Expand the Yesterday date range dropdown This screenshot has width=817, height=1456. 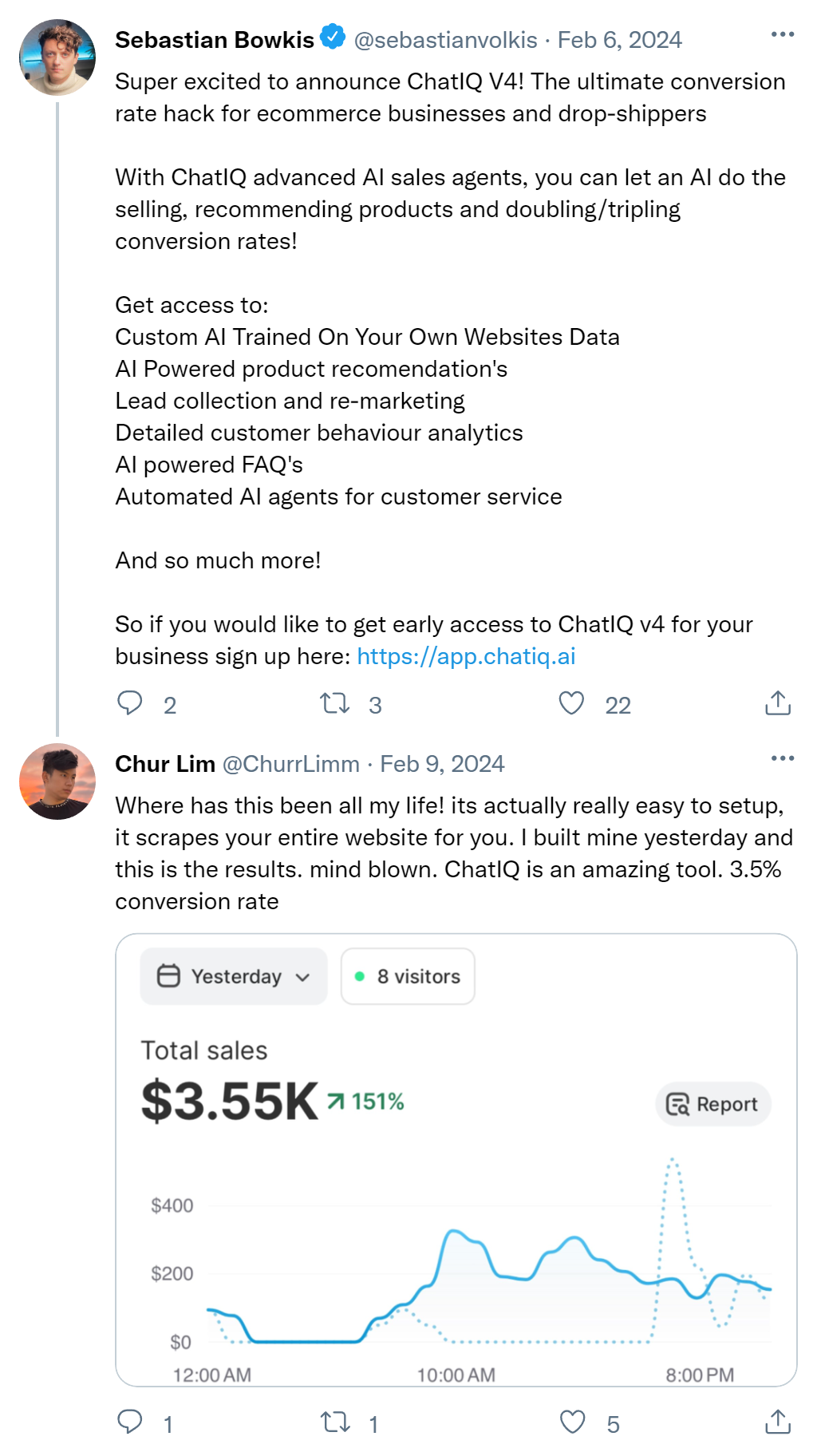coord(234,976)
